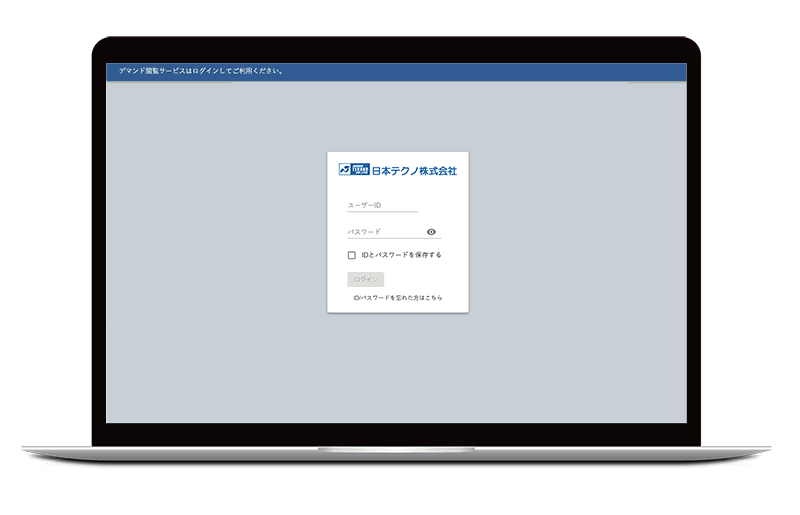800x515 pixels.
Task: Open the forgot ID/password link
Action: pyautogui.click(x=398, y=298)
